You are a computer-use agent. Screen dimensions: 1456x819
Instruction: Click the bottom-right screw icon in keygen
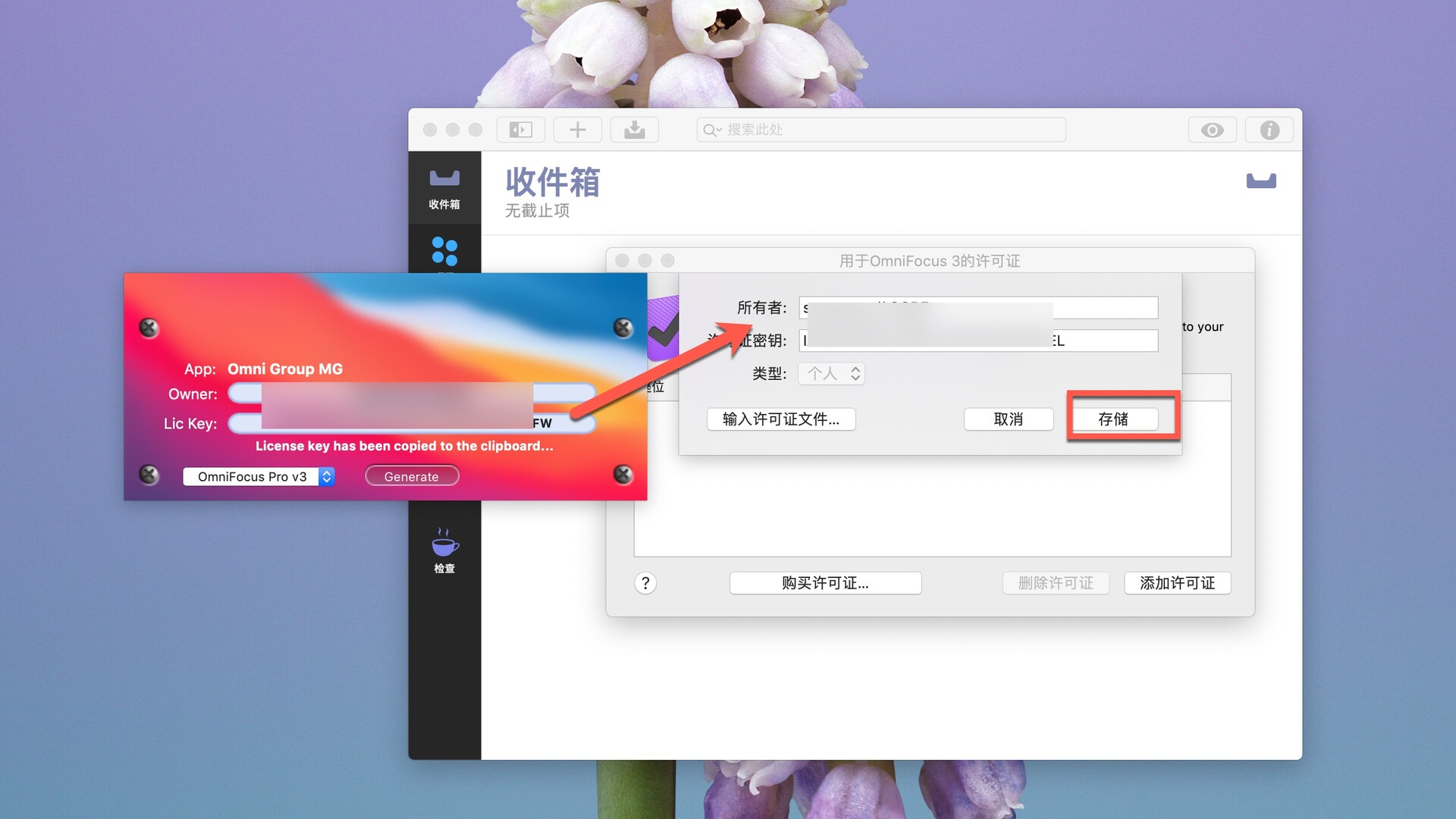click(x=623, y=475)
